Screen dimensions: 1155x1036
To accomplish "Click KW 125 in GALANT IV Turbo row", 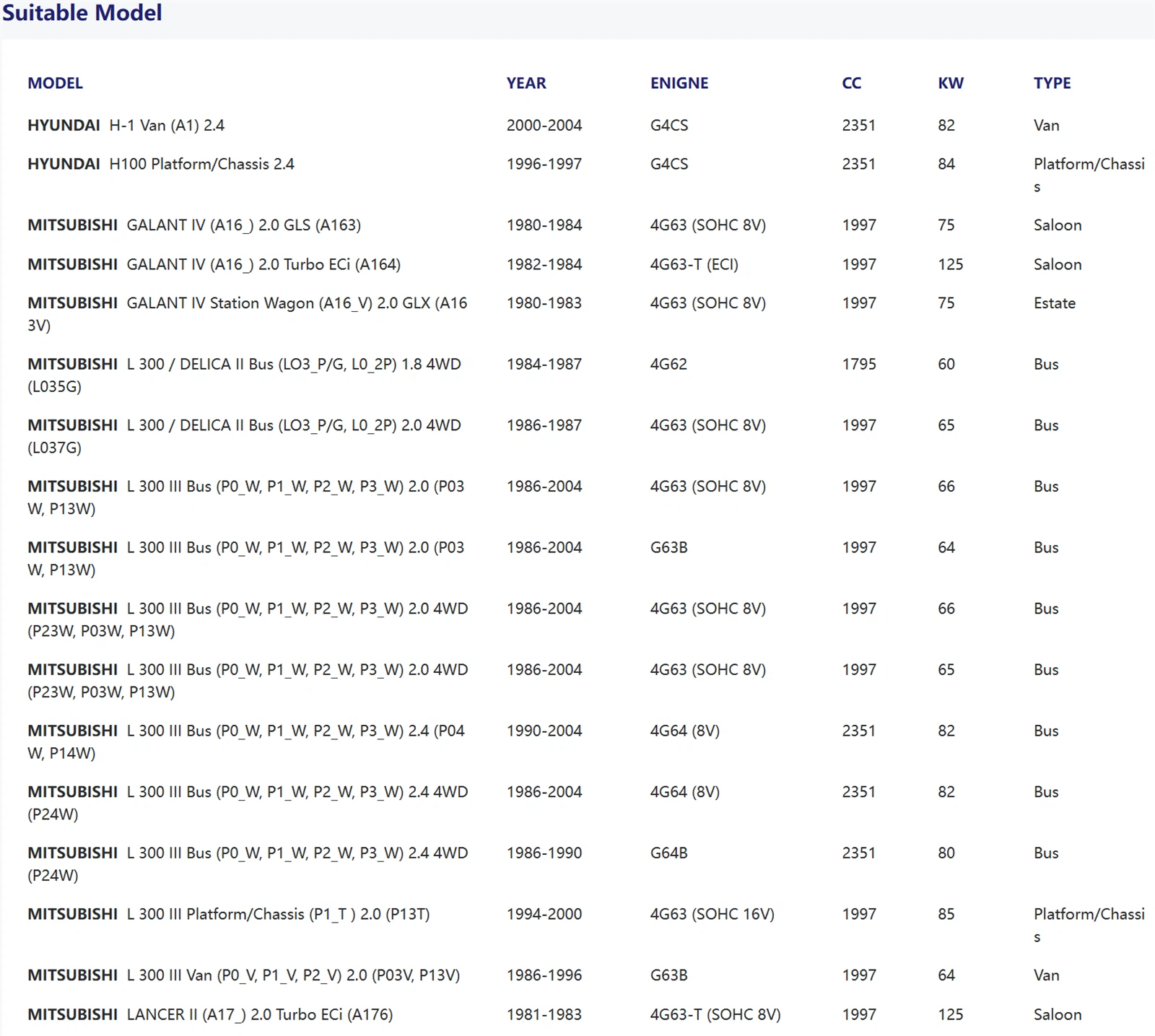I will pos(951,264).
